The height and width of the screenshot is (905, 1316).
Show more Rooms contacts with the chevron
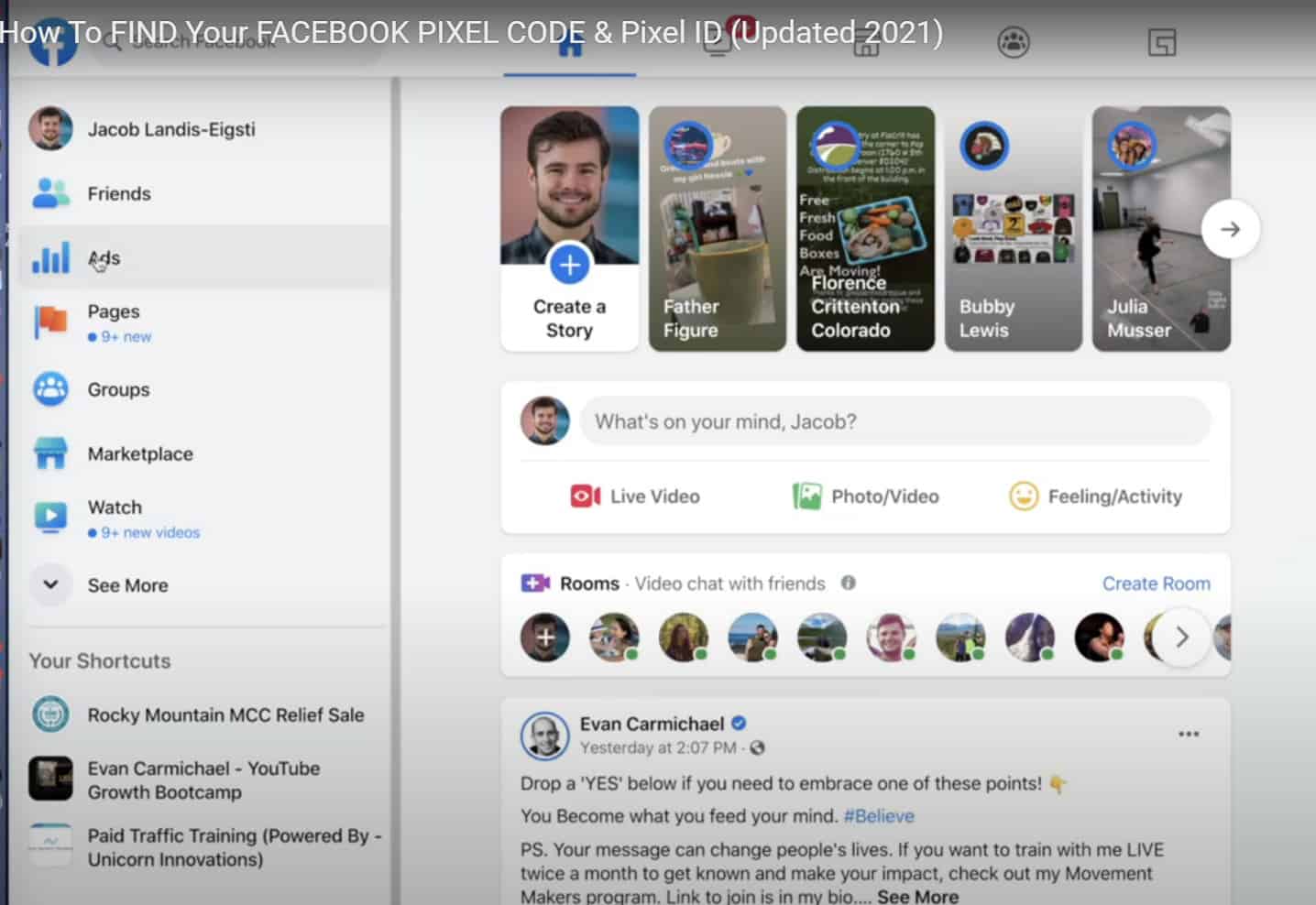1180,637
